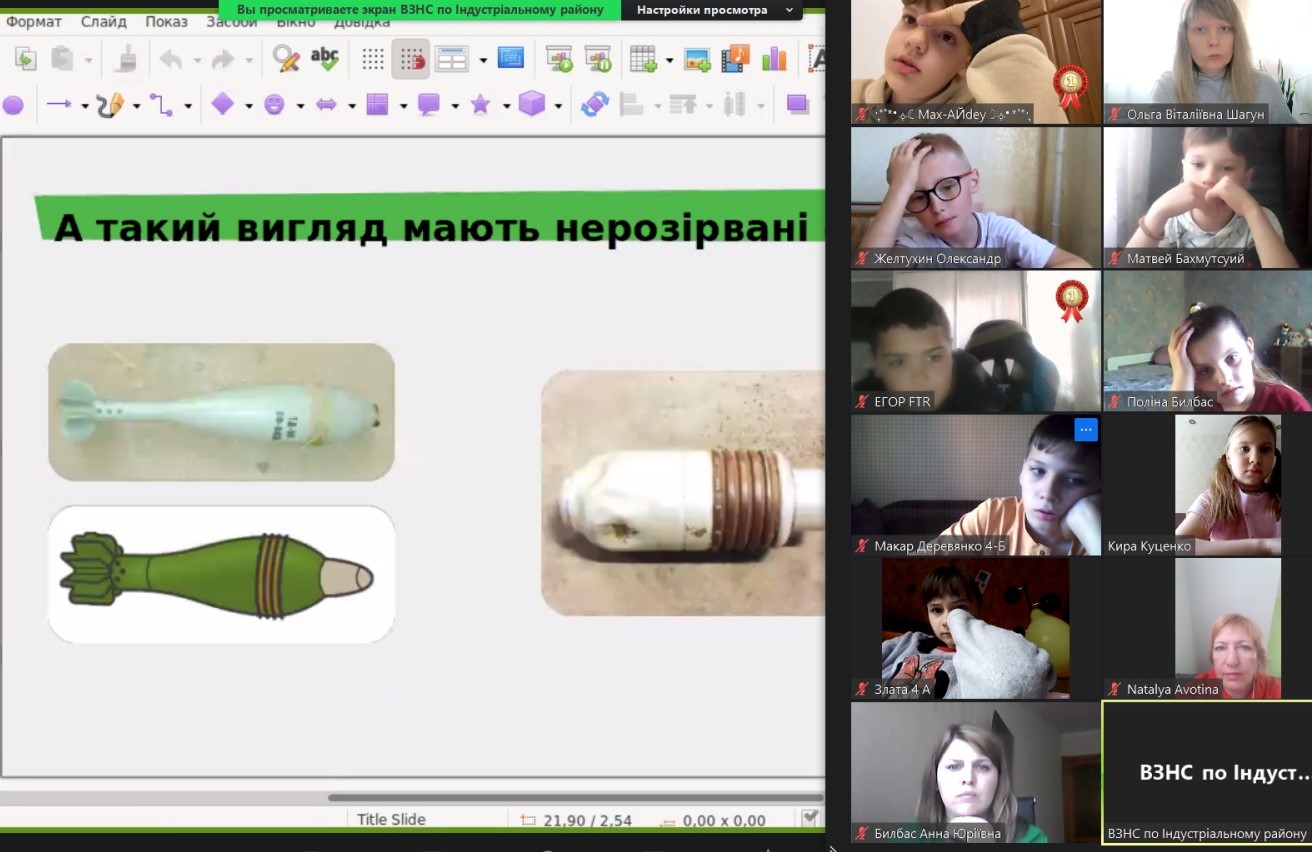Insert a table with the table icon
This screenshot has width=1312, height=852.
click(643, 60)
